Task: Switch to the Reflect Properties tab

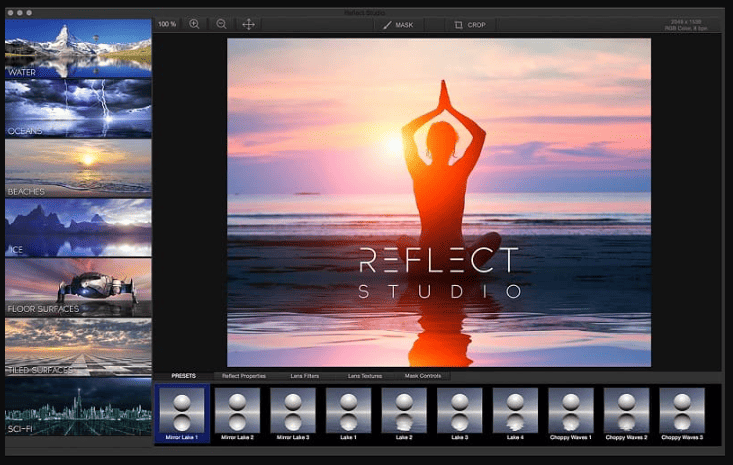Action: [x=244, y=376]
